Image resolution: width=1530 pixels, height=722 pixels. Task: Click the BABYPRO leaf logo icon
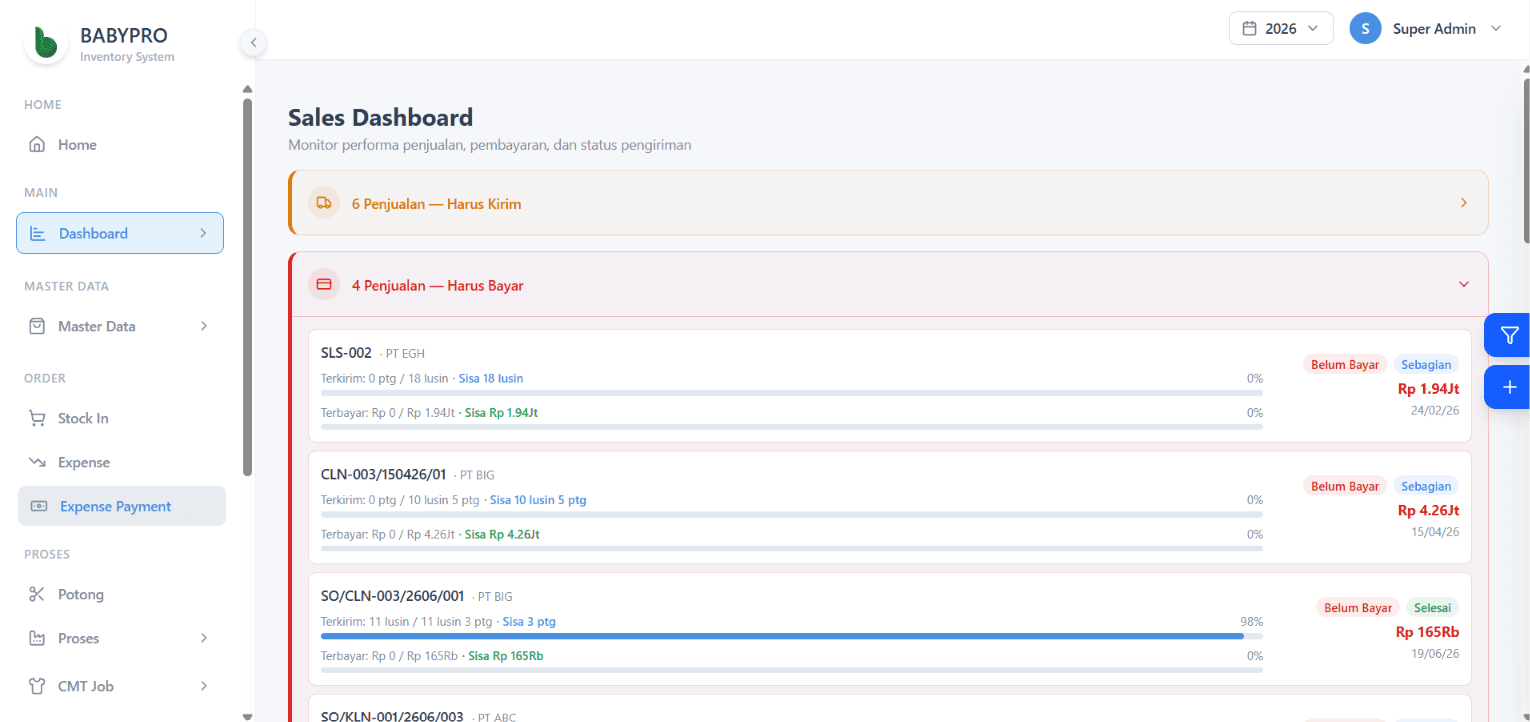tap(45, 43)
